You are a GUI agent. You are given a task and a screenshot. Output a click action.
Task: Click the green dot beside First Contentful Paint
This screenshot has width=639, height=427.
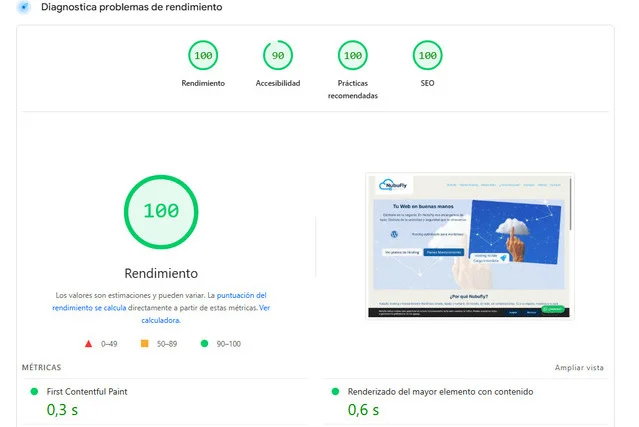click(34, 392)
